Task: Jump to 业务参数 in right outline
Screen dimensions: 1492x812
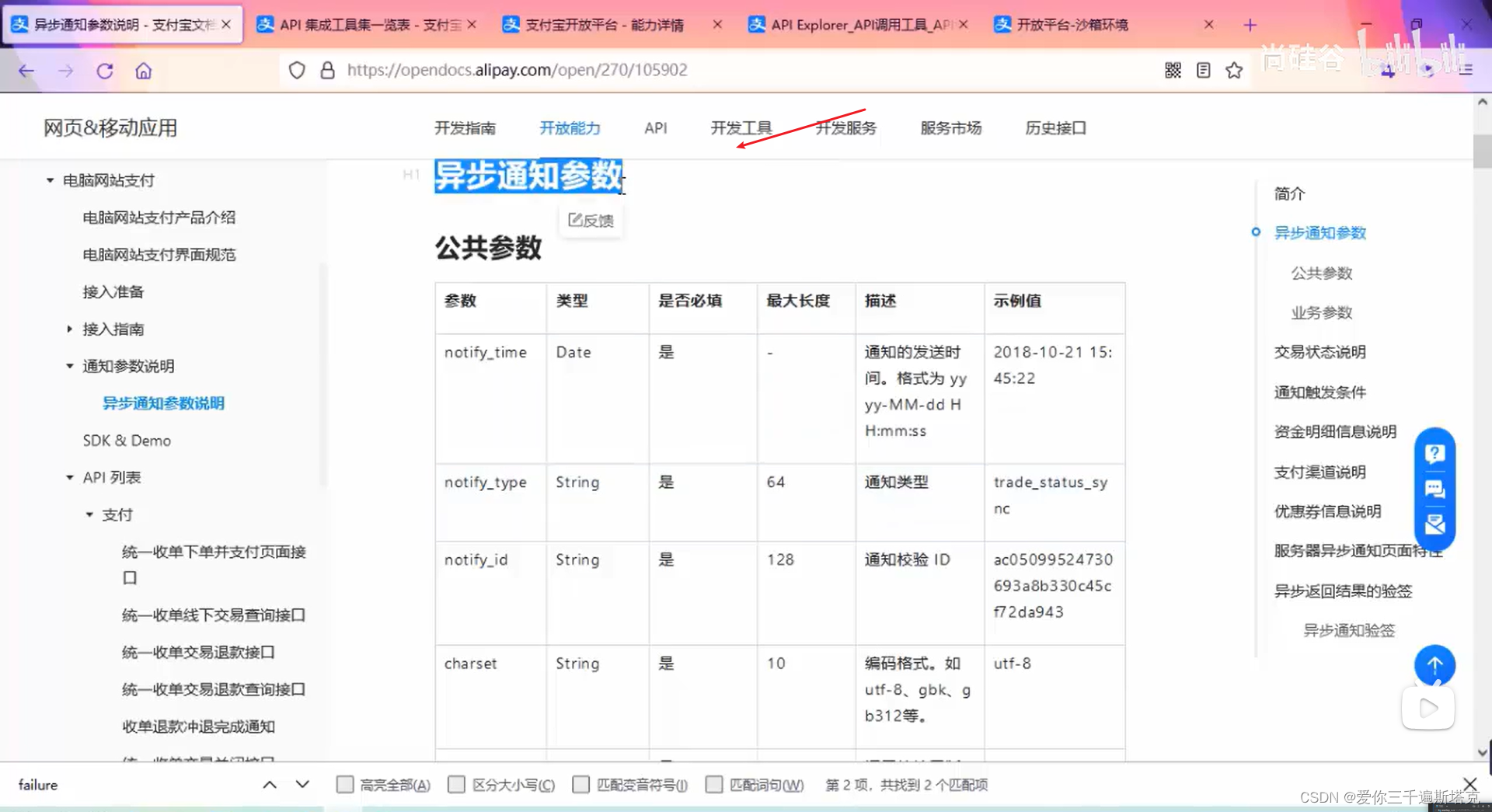Action: 1322,313
